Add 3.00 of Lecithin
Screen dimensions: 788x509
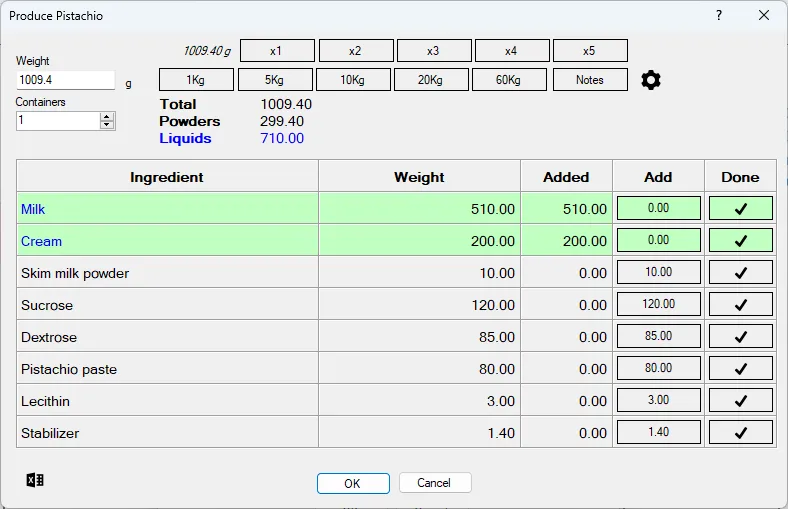[658, 400]
